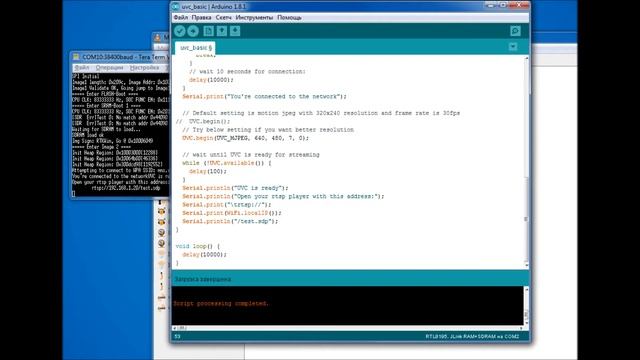The height and width of the screenshot is (360, 640).
Task: Click the 'Загрузка завершена' status message
Action: [x=203, y=279]
